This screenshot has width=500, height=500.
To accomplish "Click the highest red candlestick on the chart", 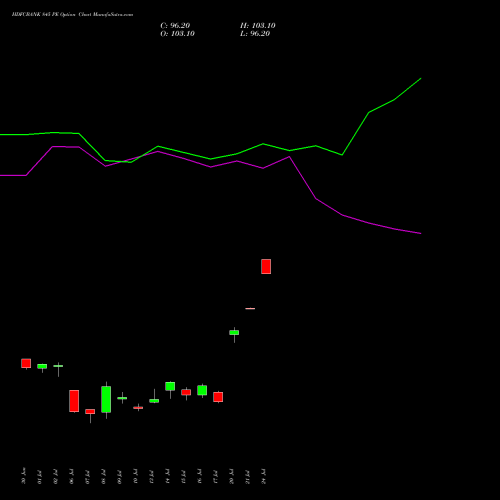I will 266,266.
